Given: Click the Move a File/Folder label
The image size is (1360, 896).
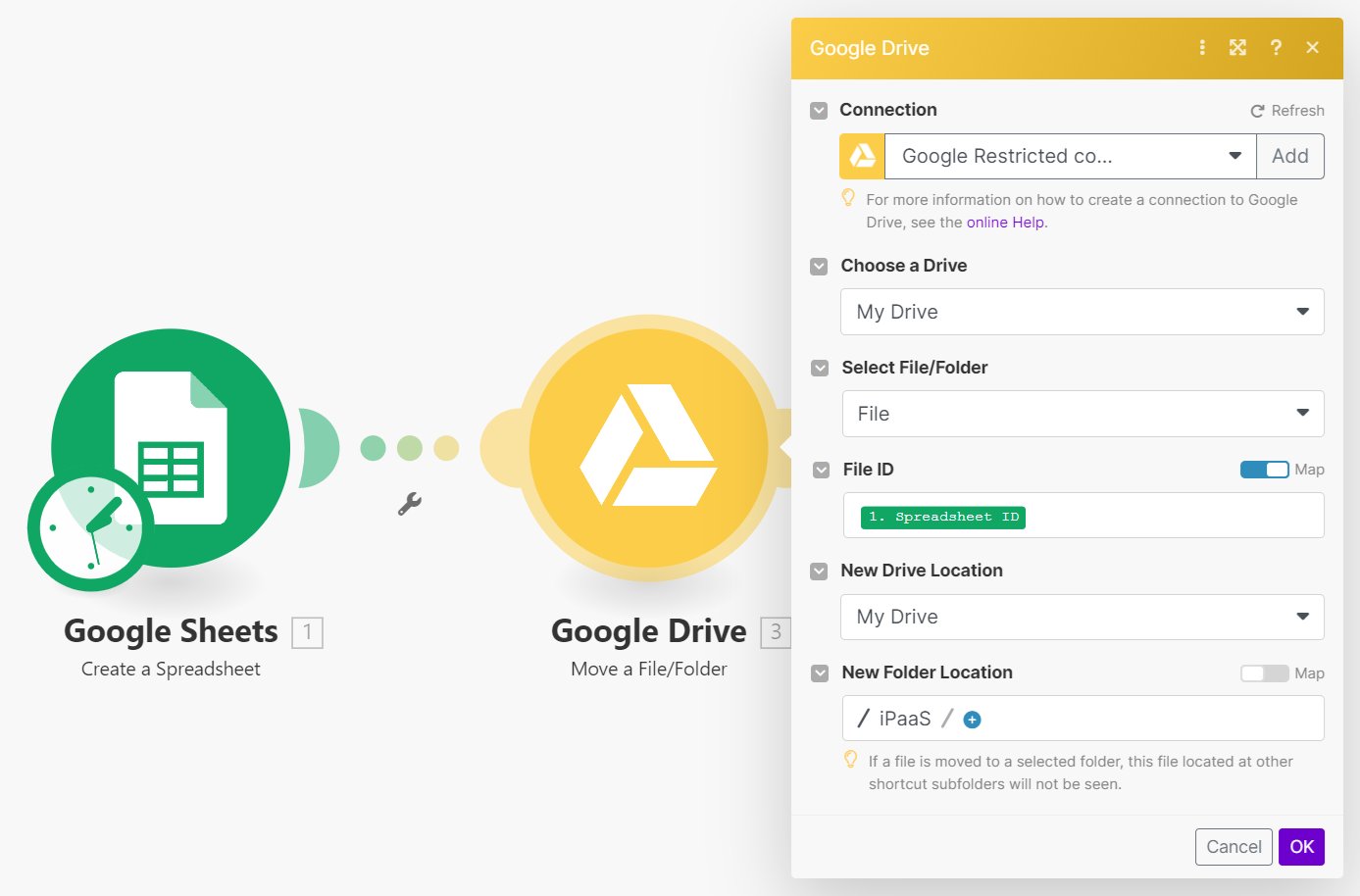Looking at the screenshot, I should pyautogui.click(x=649, y=670).
